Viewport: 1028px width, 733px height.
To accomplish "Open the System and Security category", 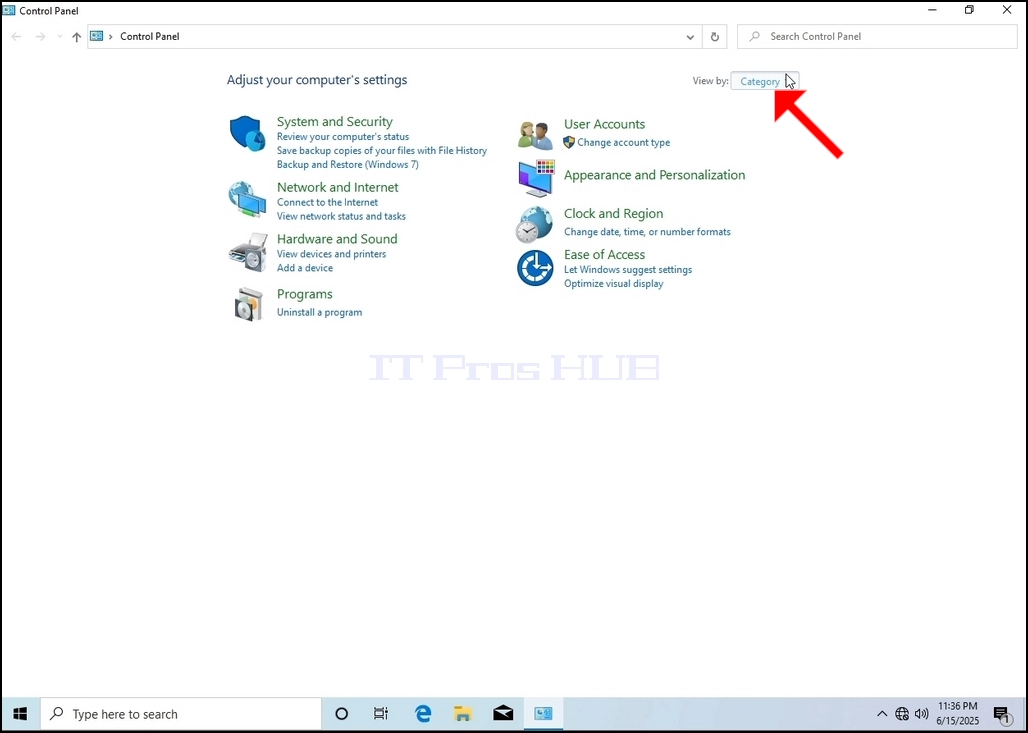I will point(334,121).
